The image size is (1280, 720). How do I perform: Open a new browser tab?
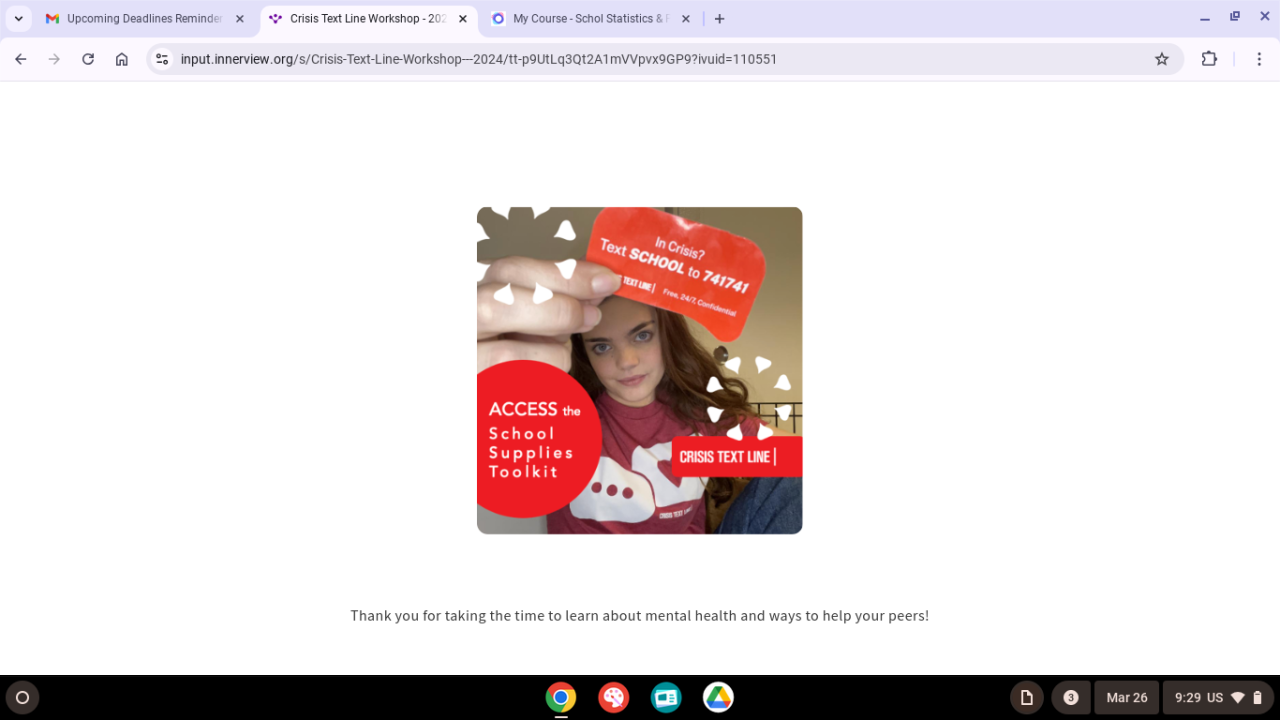[x=720, y=18]
